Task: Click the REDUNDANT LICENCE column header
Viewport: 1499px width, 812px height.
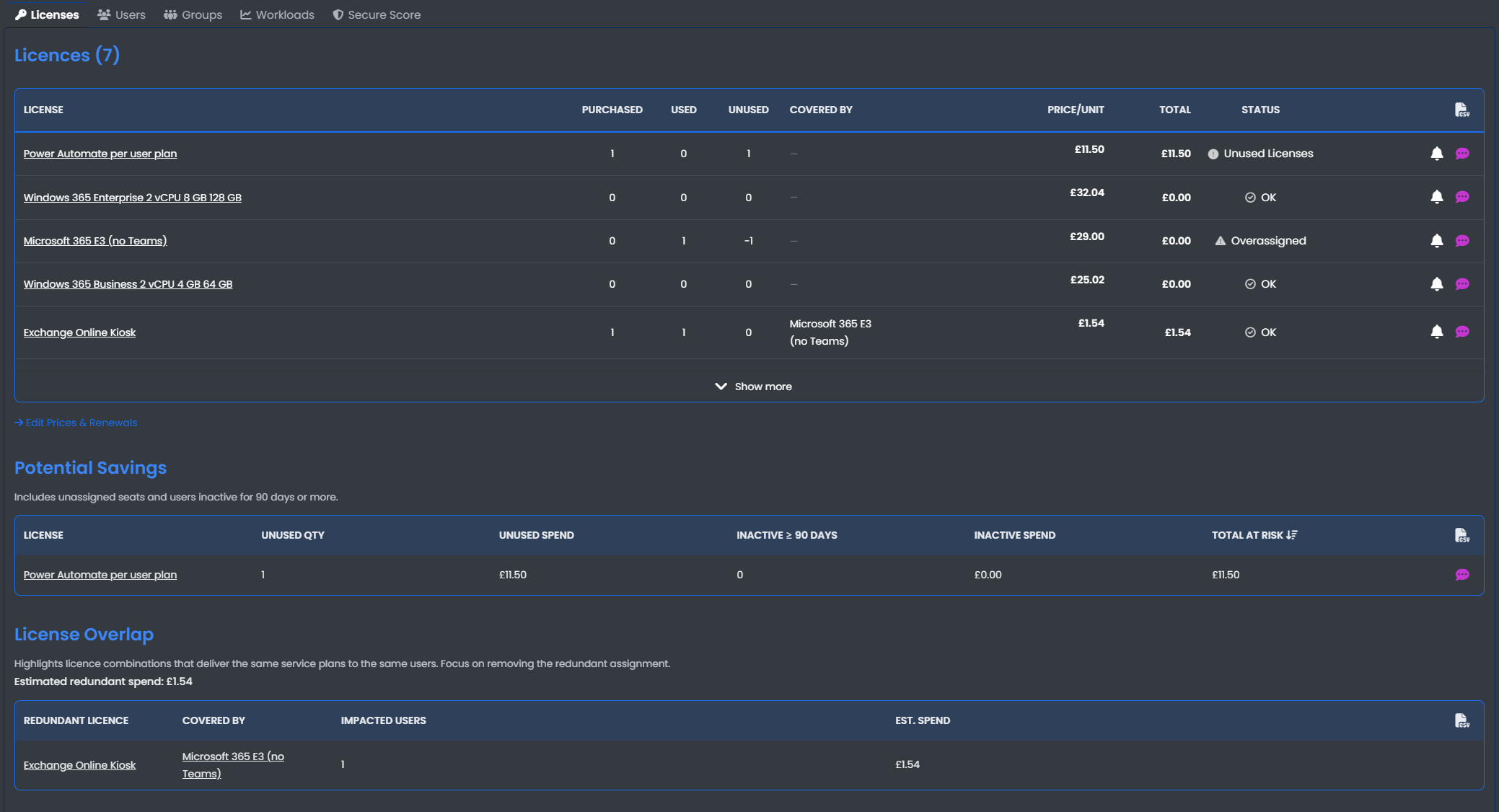Action: 76,720
